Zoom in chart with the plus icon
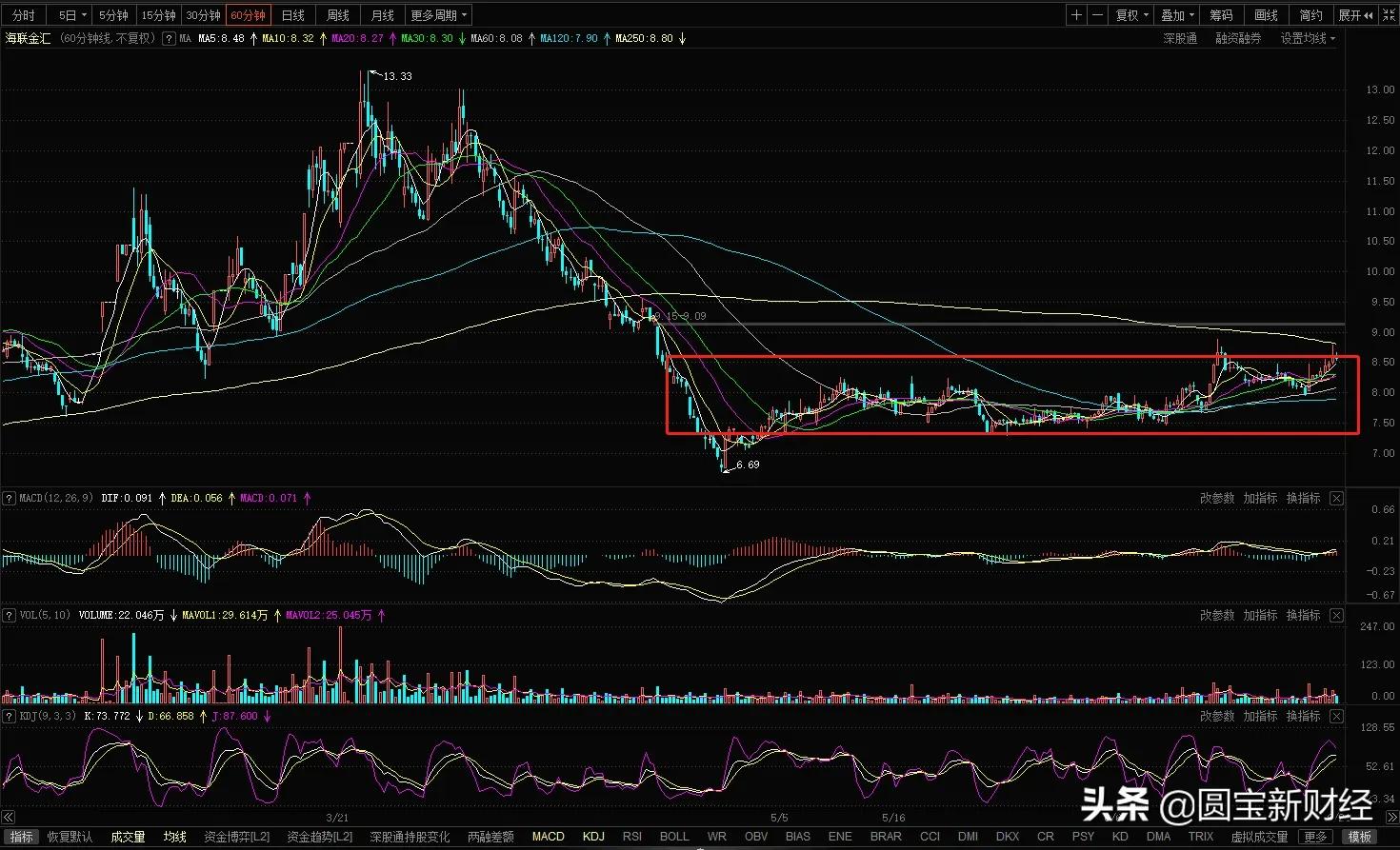This screenshot has height=850, width=1400. [1076, 15]
